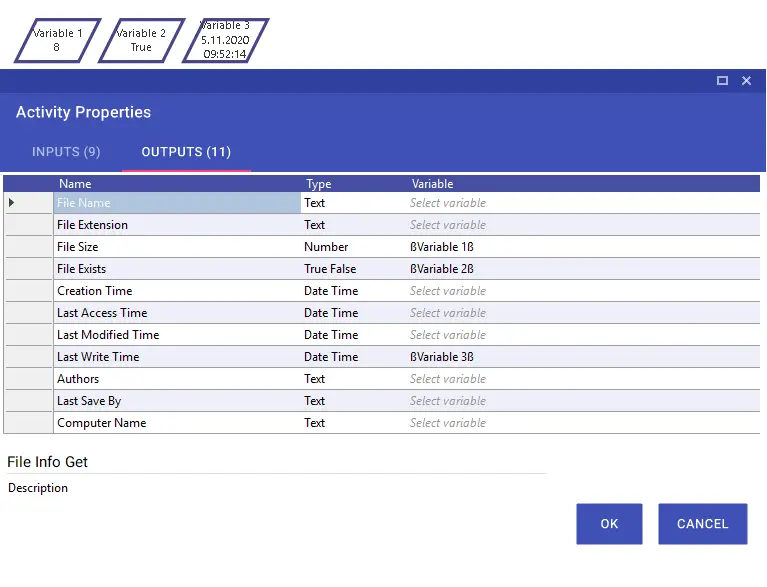Click the current row indicator arrow
This screenshot has height=587, width=767.
(x=12, y=203)
